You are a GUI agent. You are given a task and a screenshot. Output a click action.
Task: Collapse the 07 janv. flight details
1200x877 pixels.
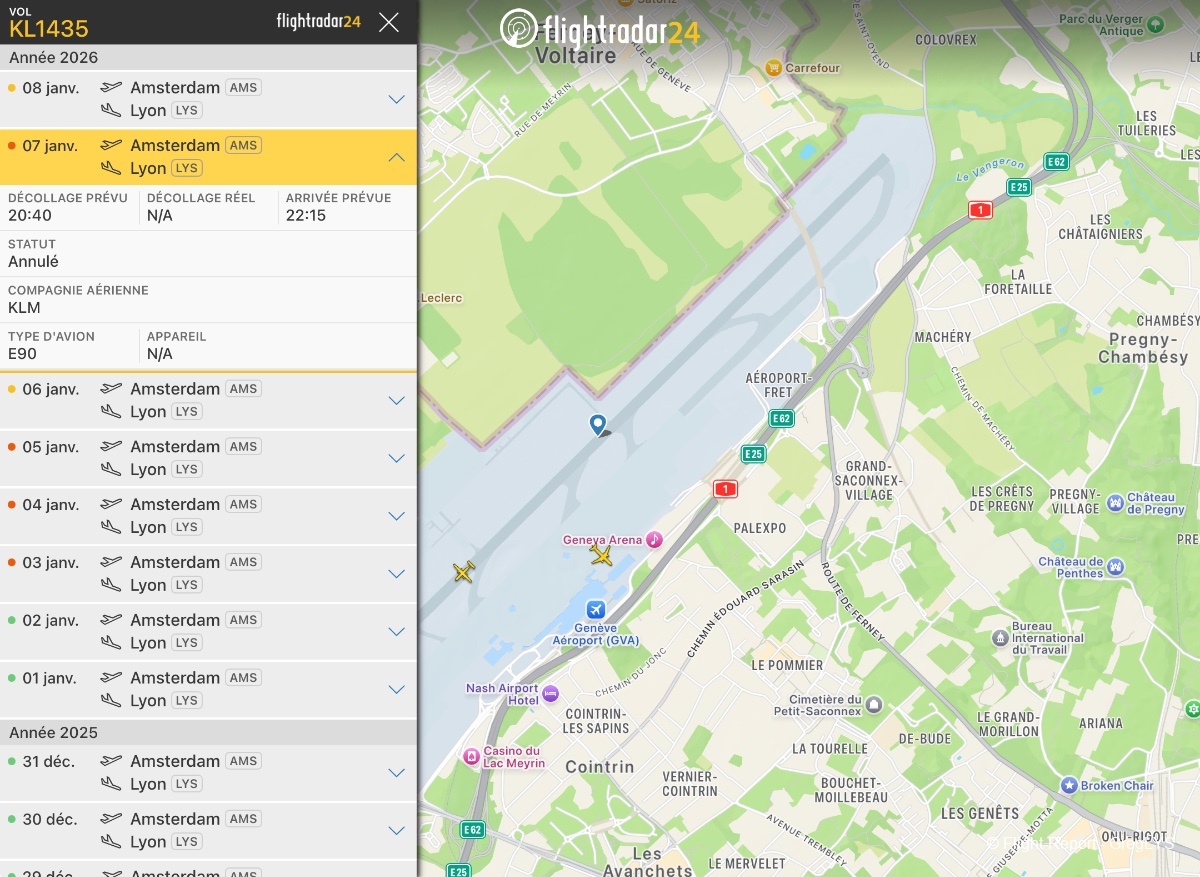pyautogui.click(x=396, y=157)
